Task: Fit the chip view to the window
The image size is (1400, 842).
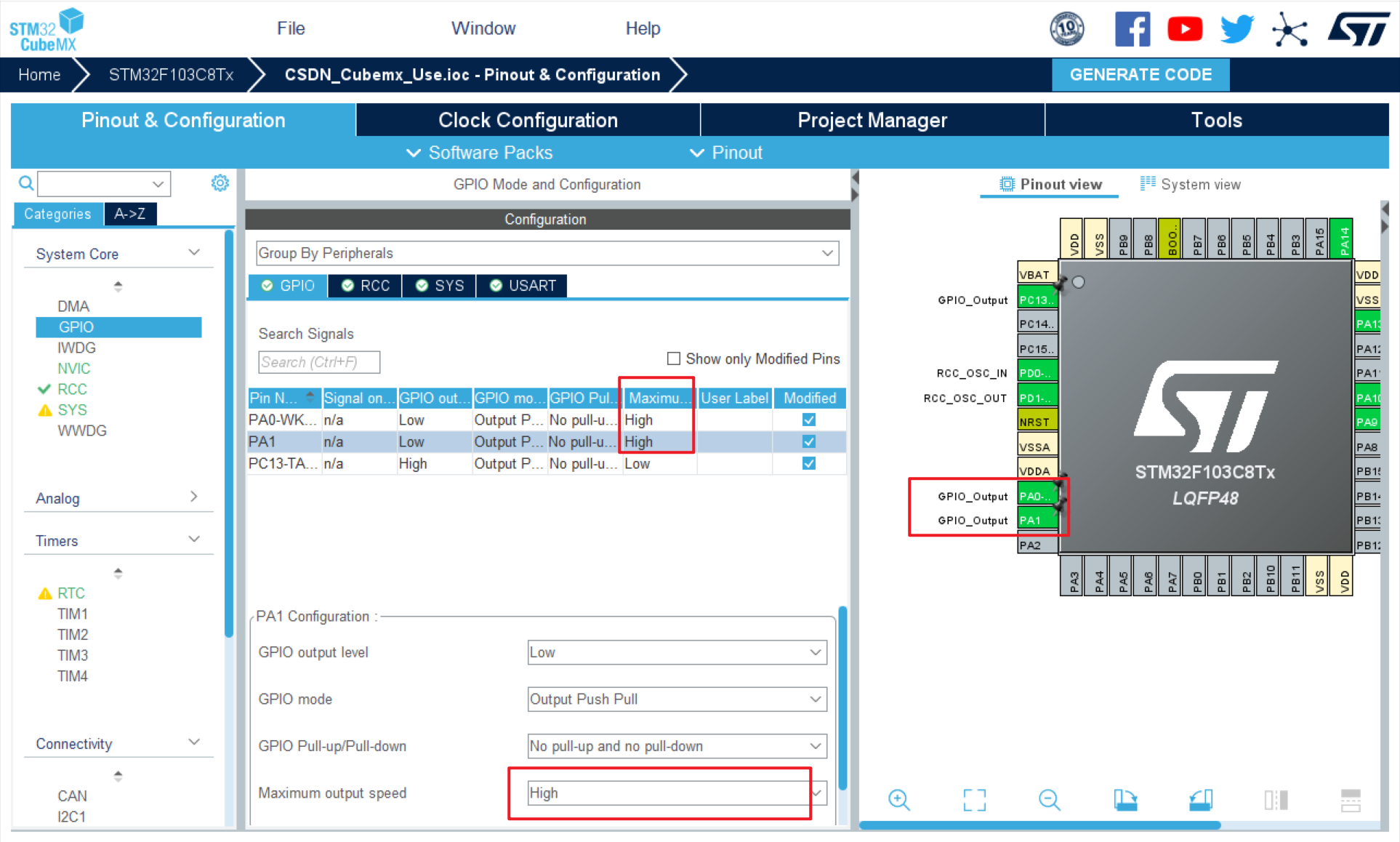Action: (974, 800)
